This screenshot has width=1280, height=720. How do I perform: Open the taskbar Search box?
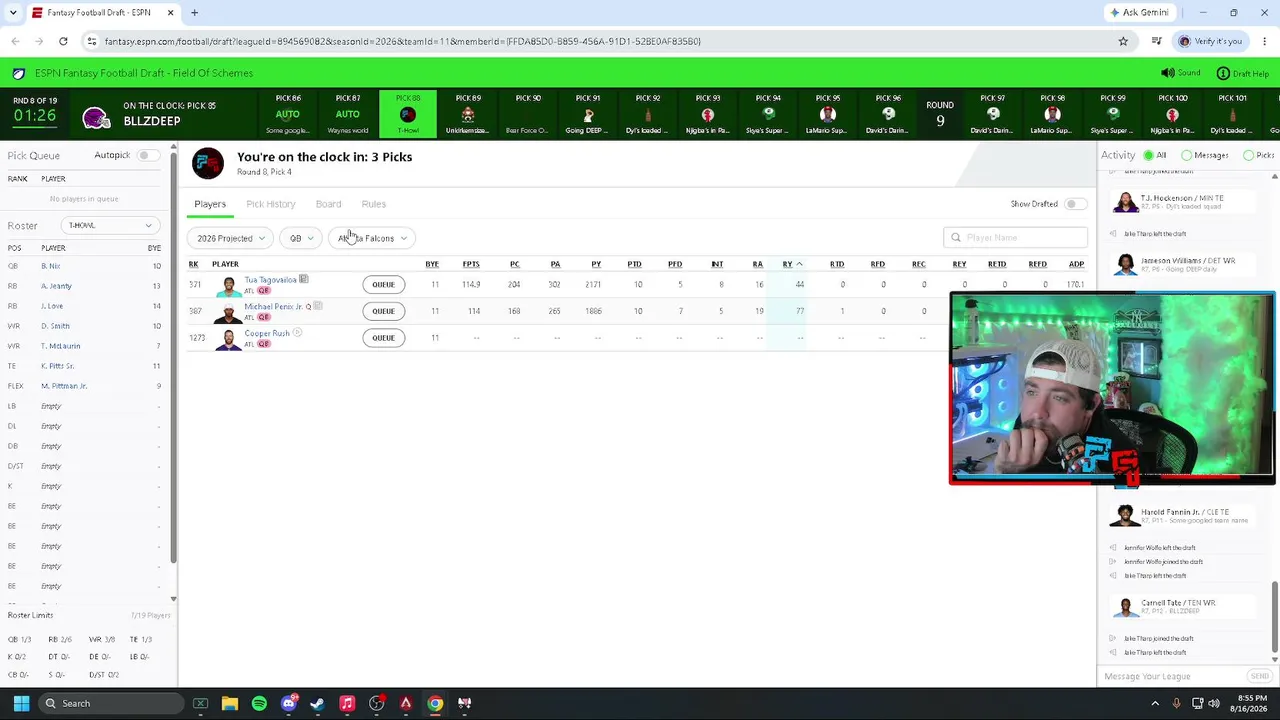tap(112, 703)
